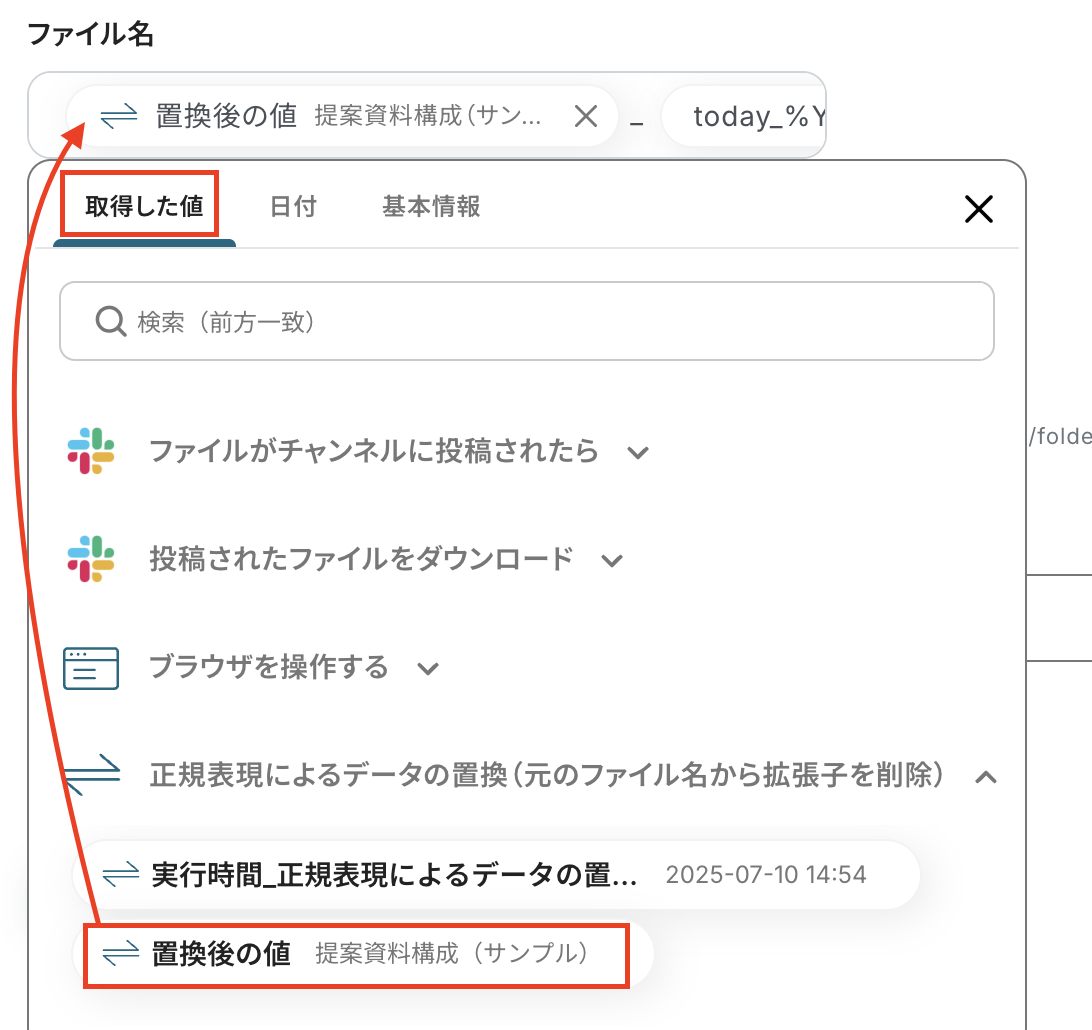Screen dimensions: 1092x1030
Task: Expand the ブラウザを操作する section
Action: click(x=428, y=669)
